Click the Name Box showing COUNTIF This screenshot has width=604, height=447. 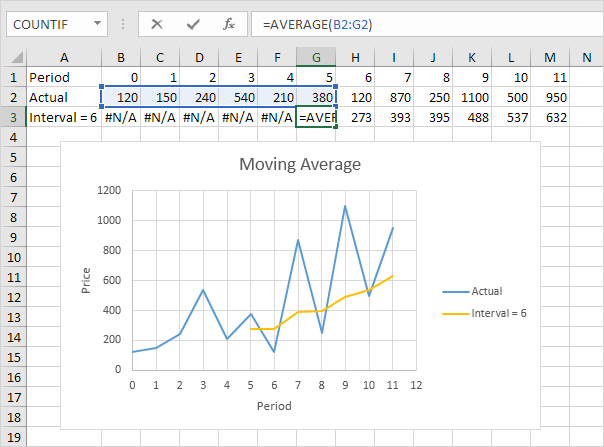pyautogui.click(x=45, y=22)
